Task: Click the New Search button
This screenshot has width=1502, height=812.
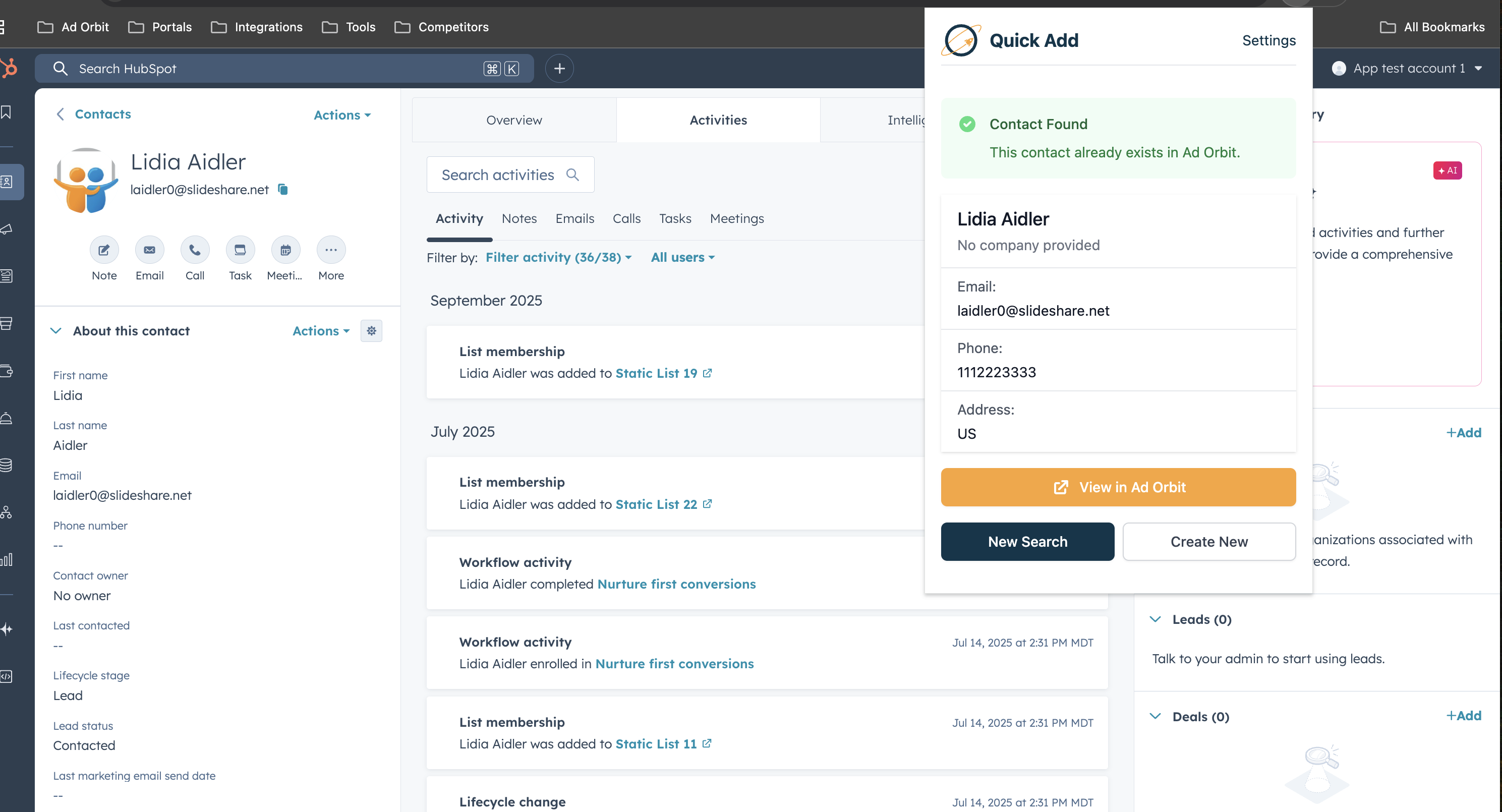Action: tap(1027, 542)
